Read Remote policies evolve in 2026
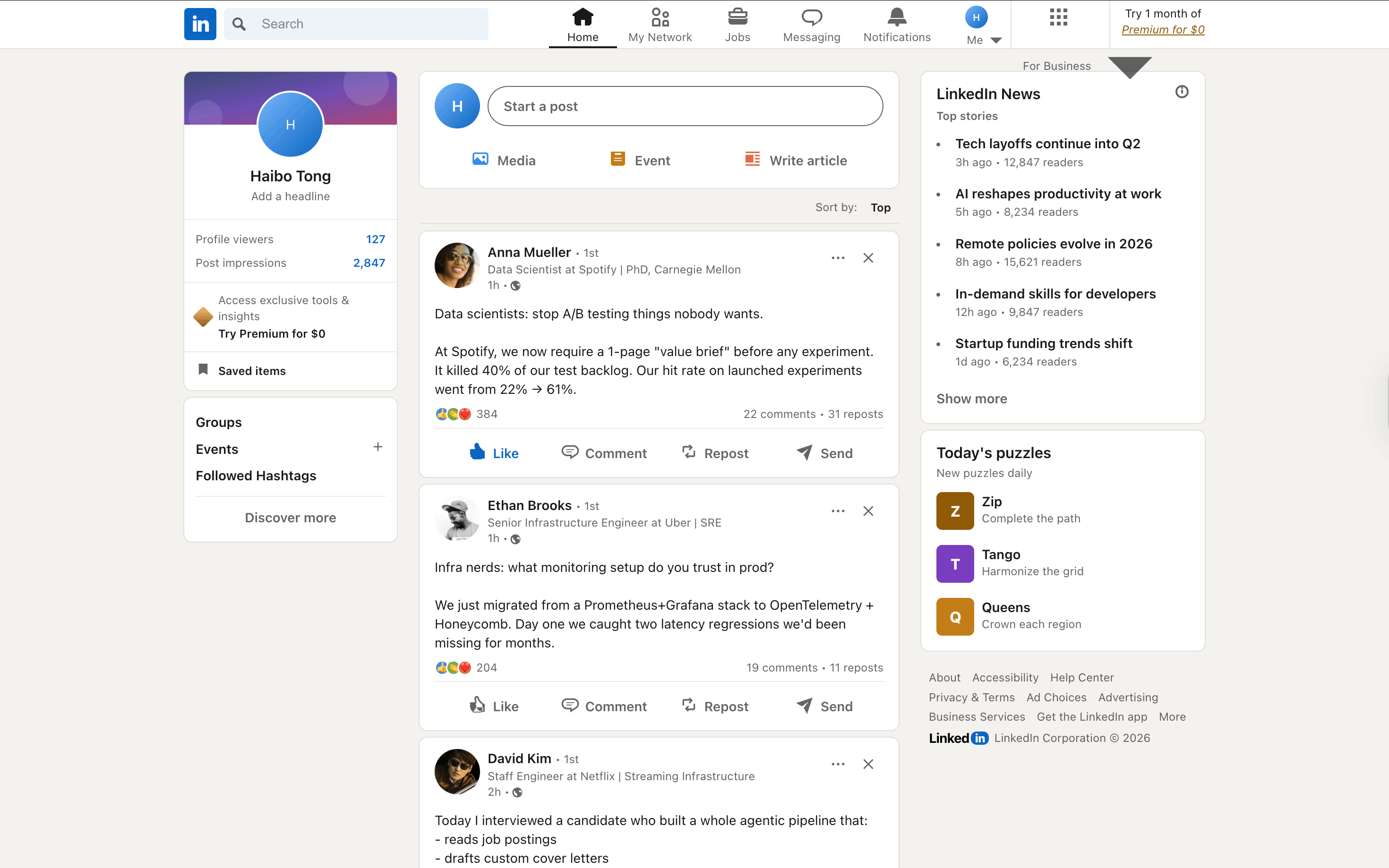Screen dimensions: 1389x868 click(x=1054, y=244)
